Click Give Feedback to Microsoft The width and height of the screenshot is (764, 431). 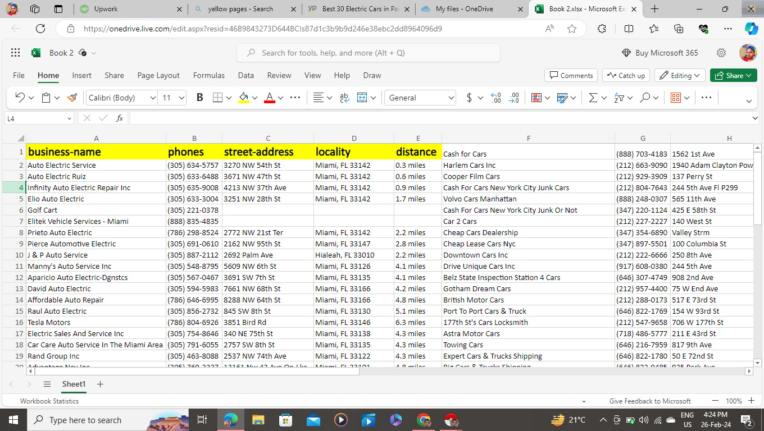click(x=649, y=401)
